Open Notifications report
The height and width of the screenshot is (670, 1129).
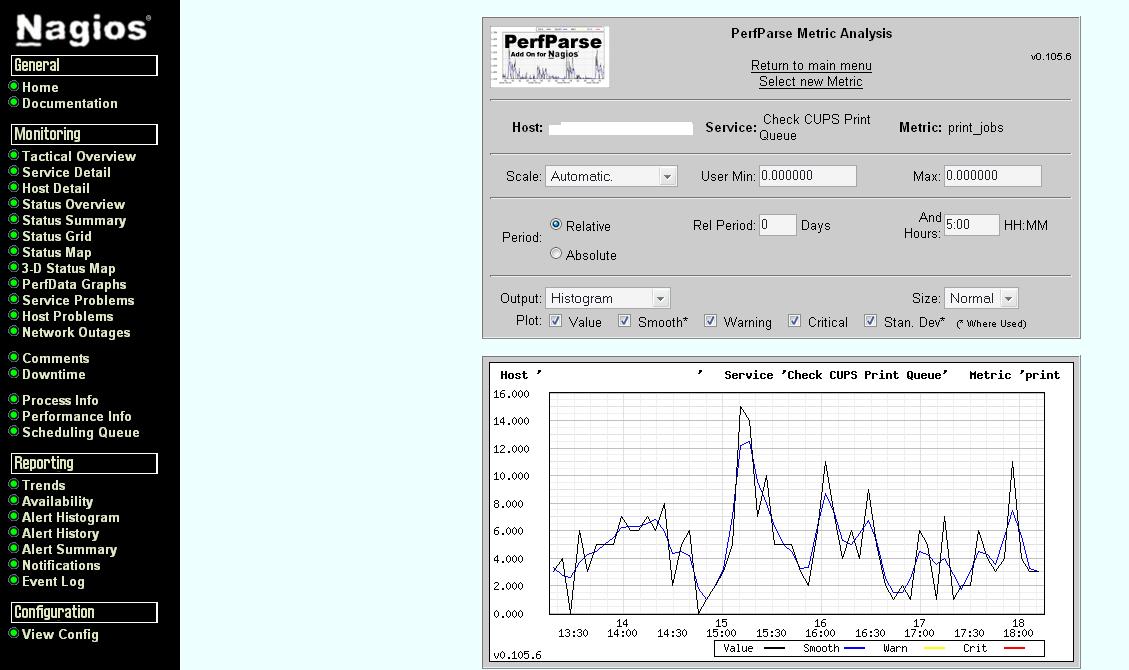click(61, 566)
